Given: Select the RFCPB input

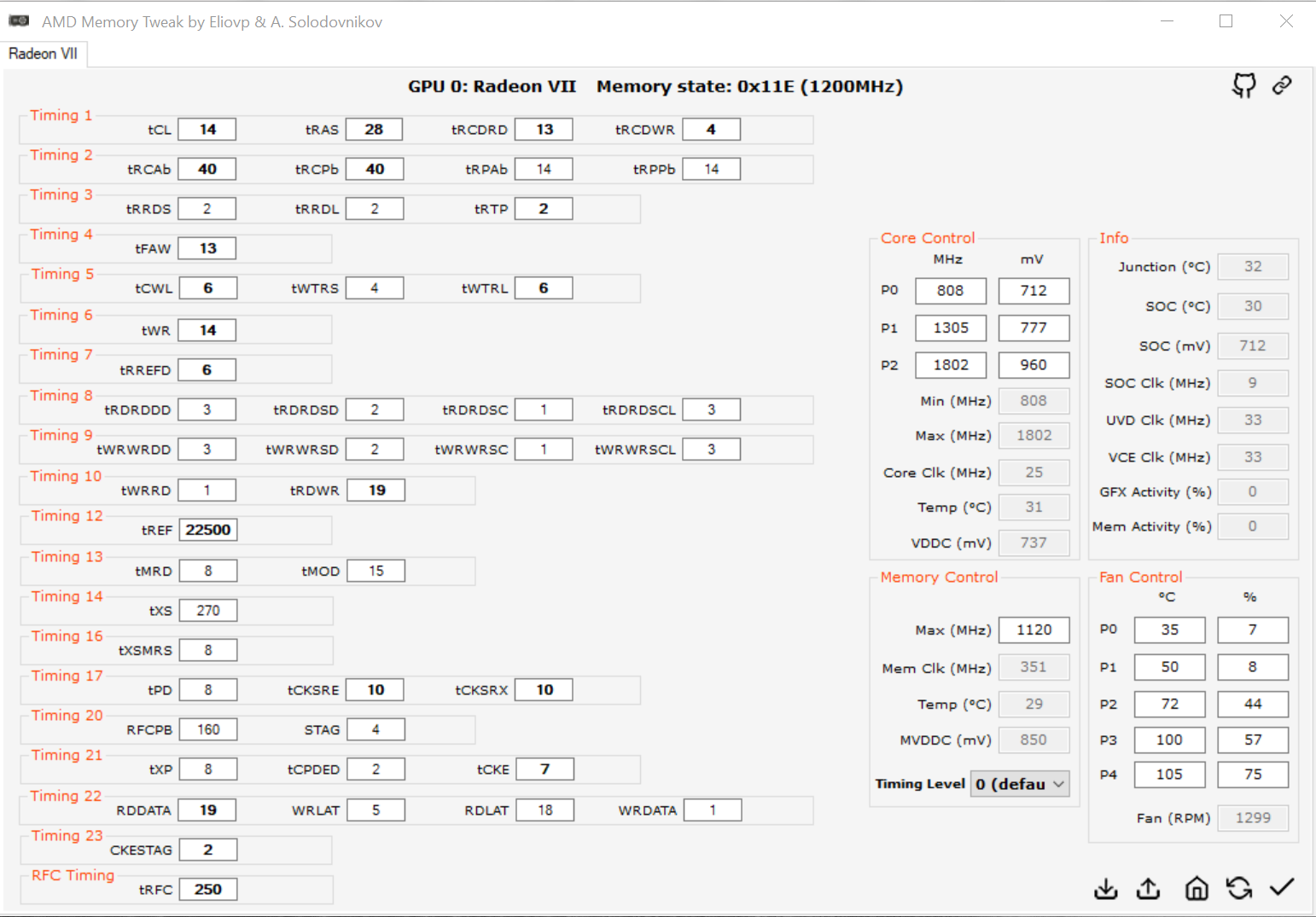Looking at the screenshot, I should pyautogui.click(x=208, y=729).
